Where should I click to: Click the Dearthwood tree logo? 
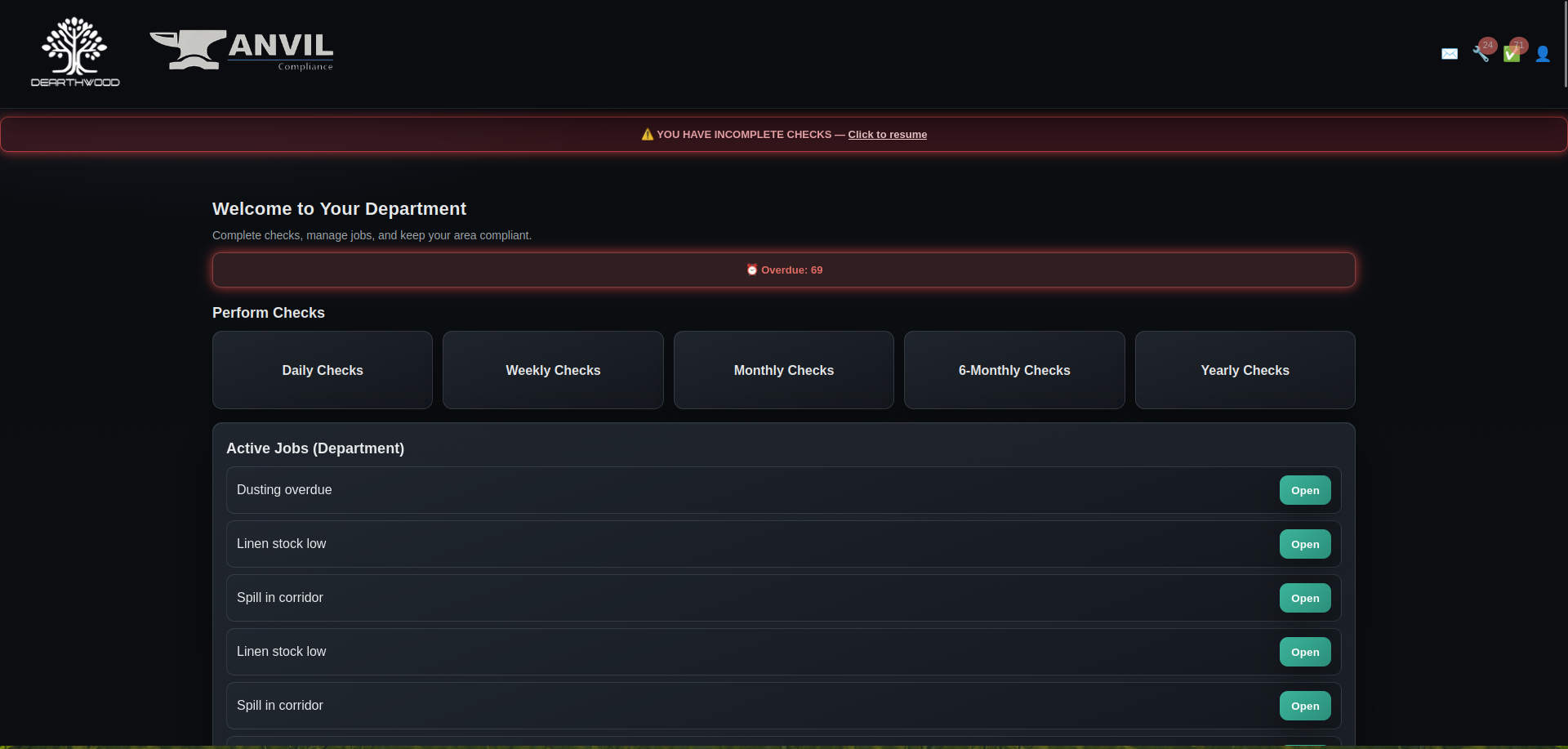coord(75,52)
